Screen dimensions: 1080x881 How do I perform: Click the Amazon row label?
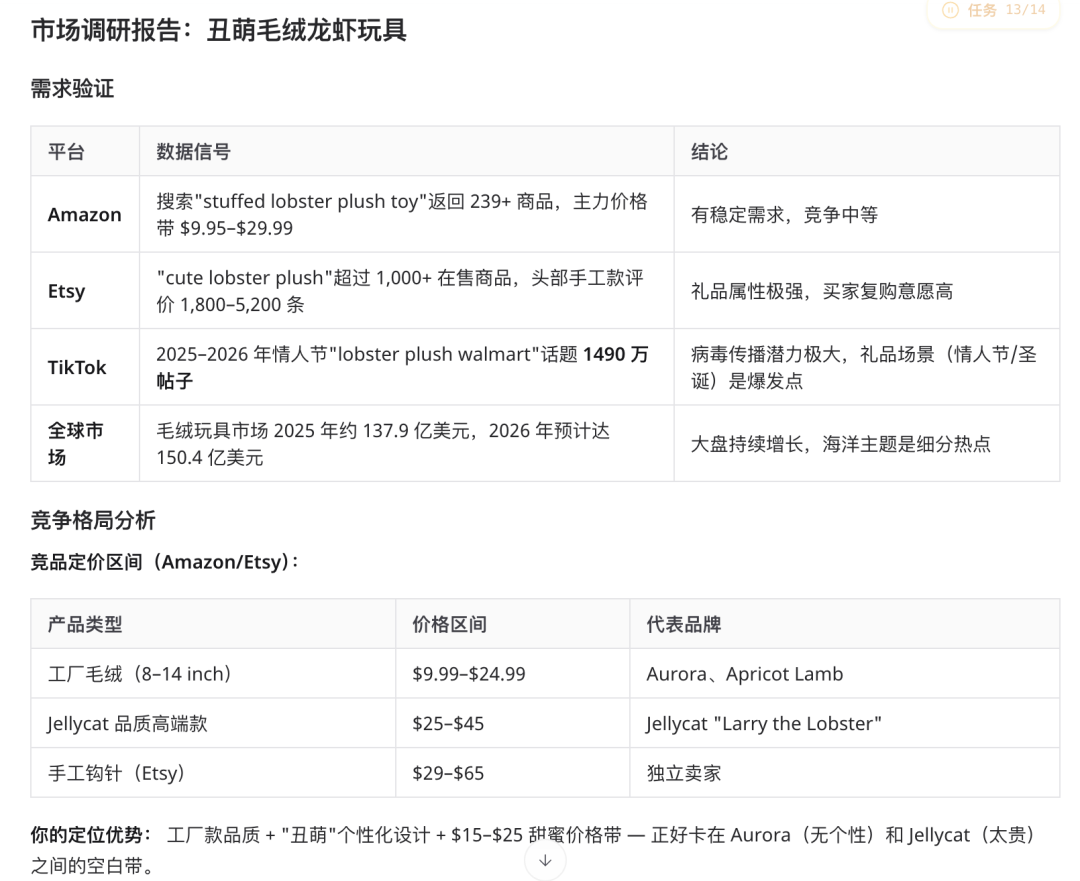pyautogui.click(x=84, y=213)
